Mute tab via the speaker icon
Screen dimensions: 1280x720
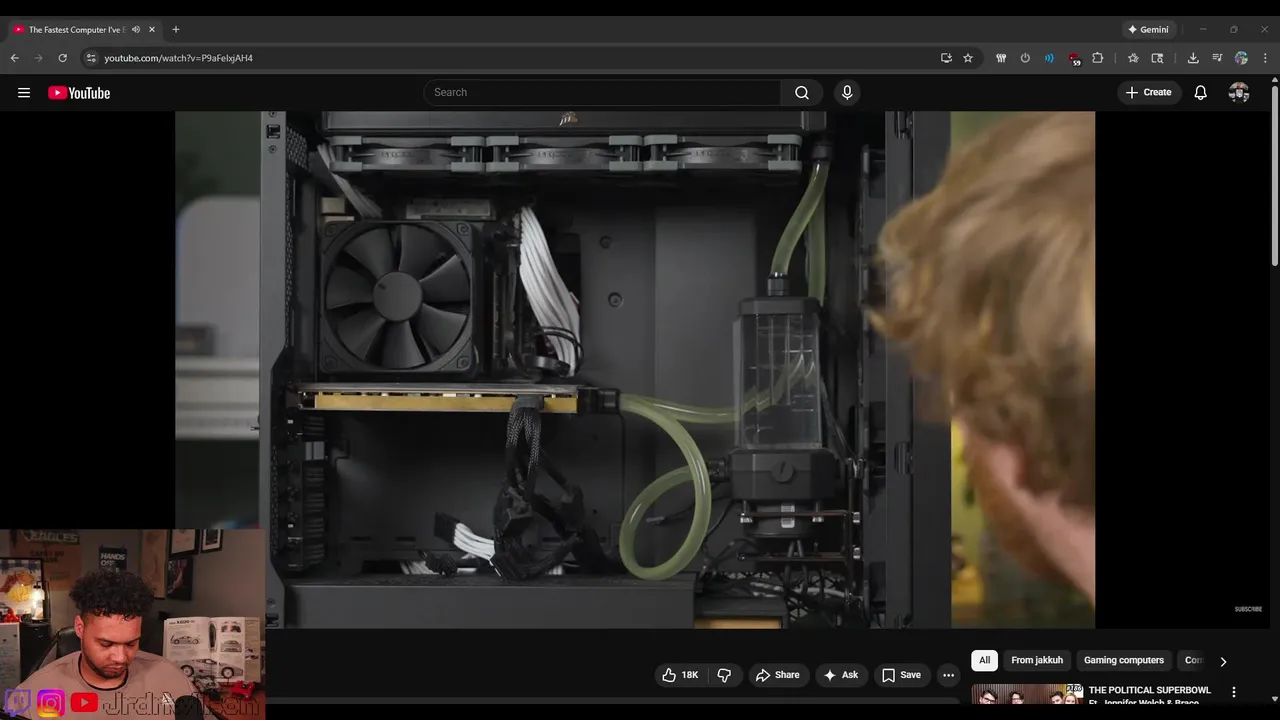136,29
